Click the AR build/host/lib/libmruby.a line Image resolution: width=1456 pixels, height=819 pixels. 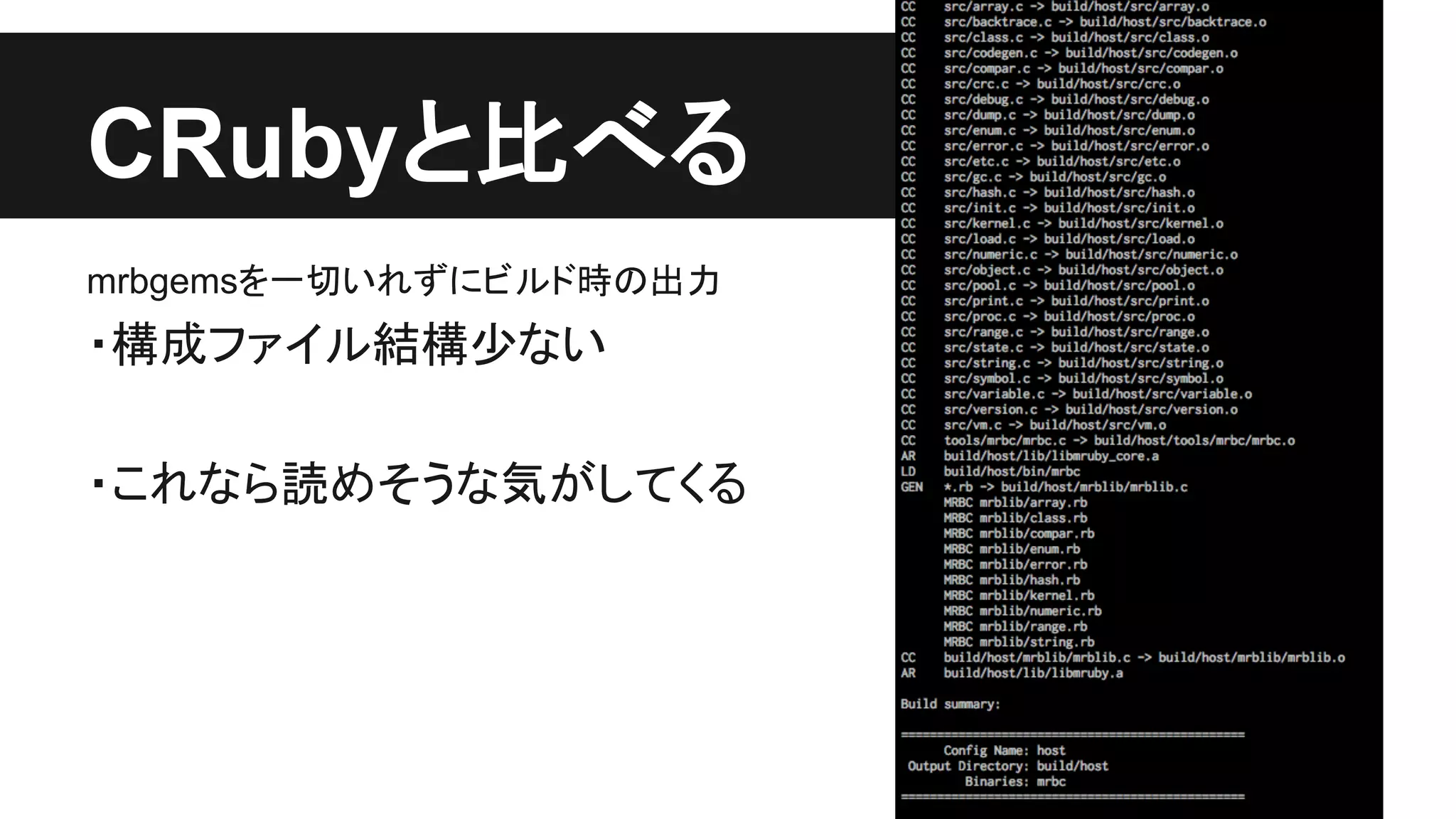coord(1012,673)
